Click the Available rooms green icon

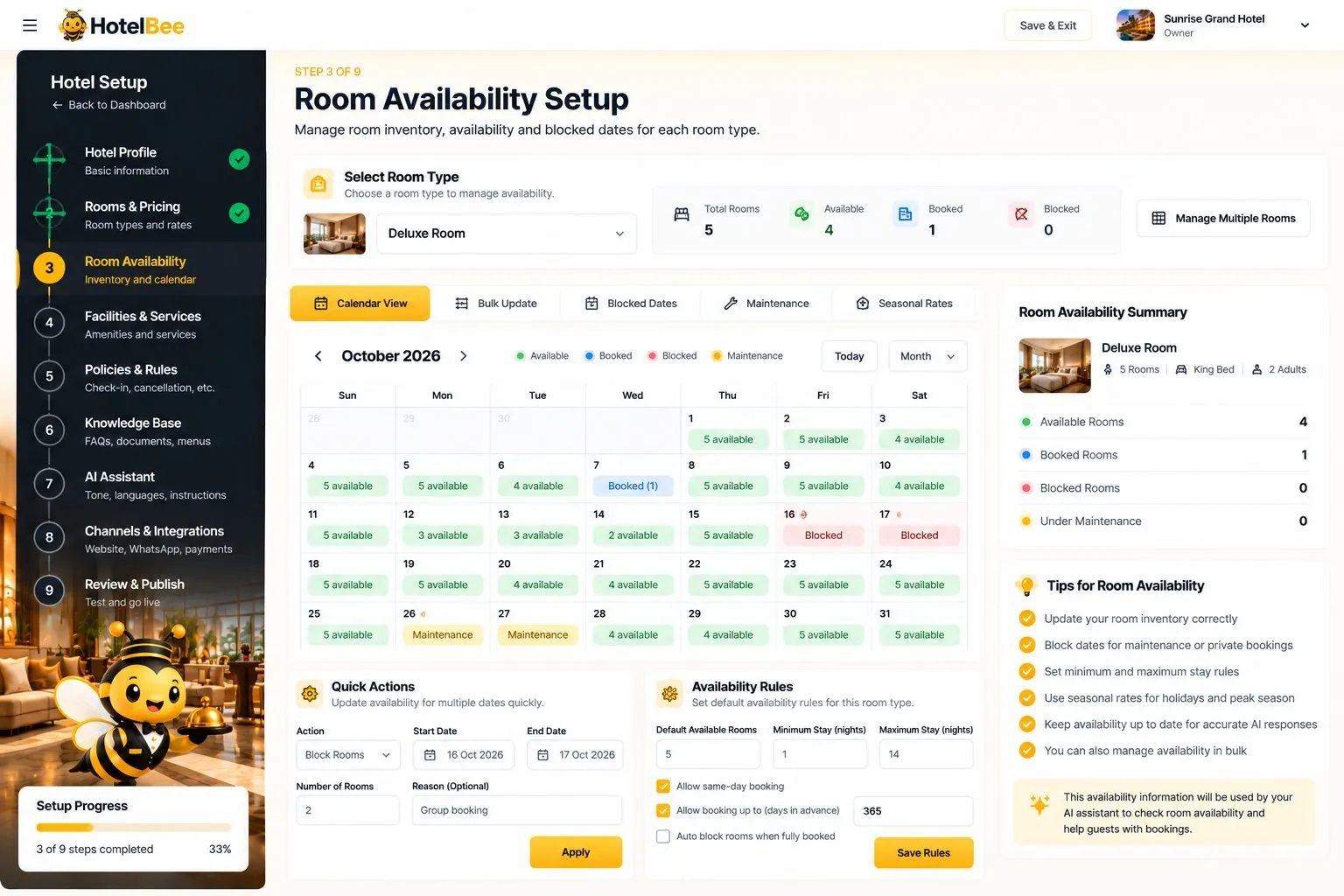(x=801, y=213)
